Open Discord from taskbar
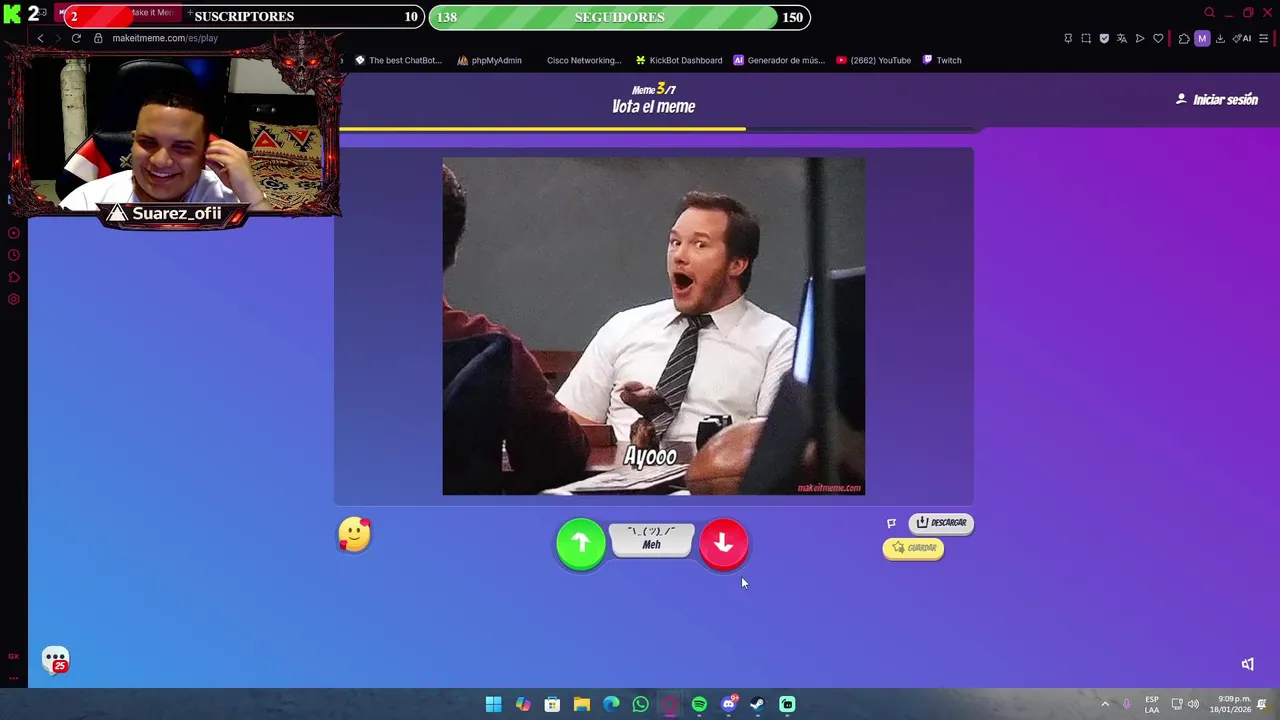 coord(729,704)
